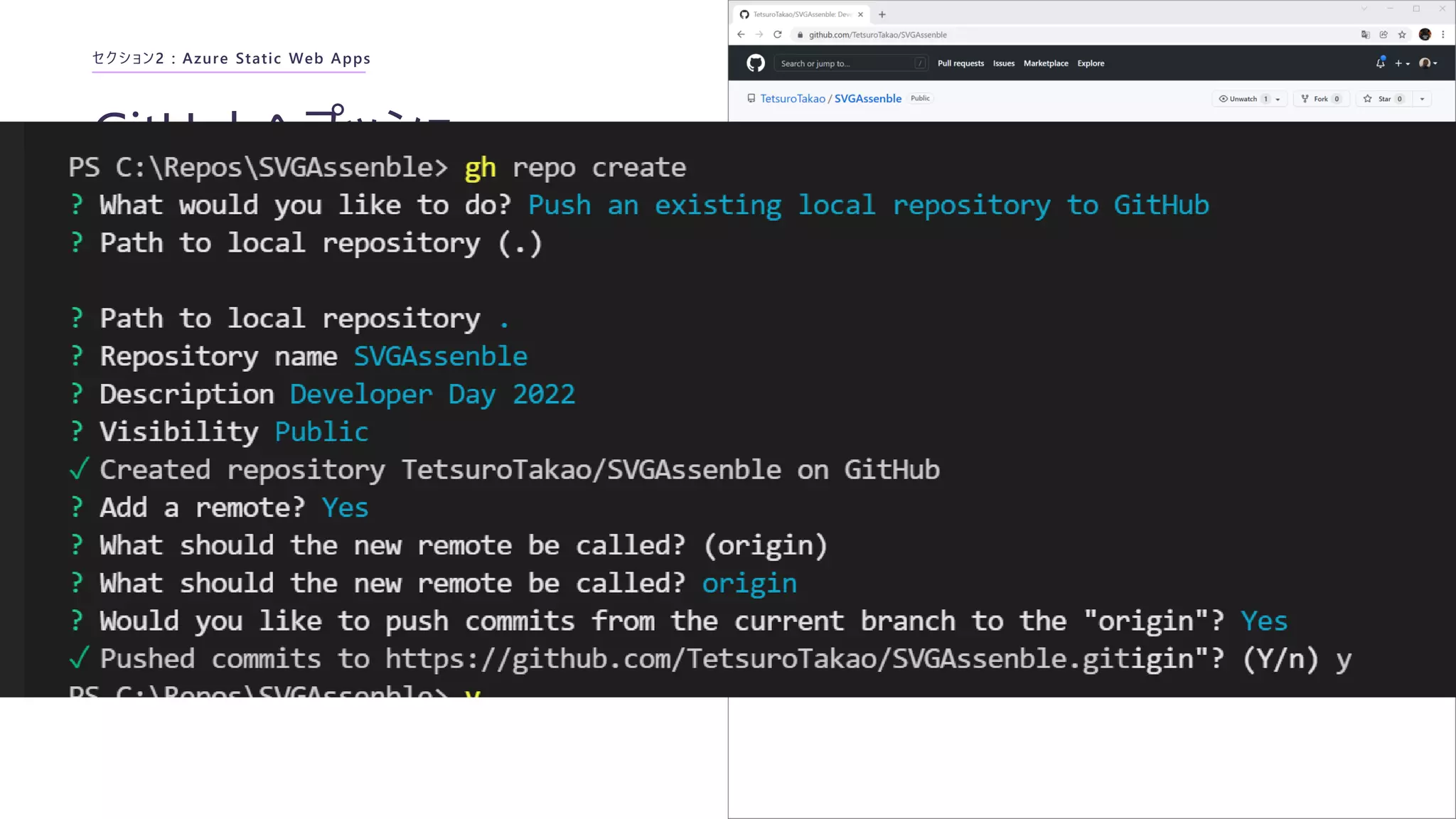Viewport: 1456px width, 819px height.
Task: Click the share page icon
Action: (1383, 35)
